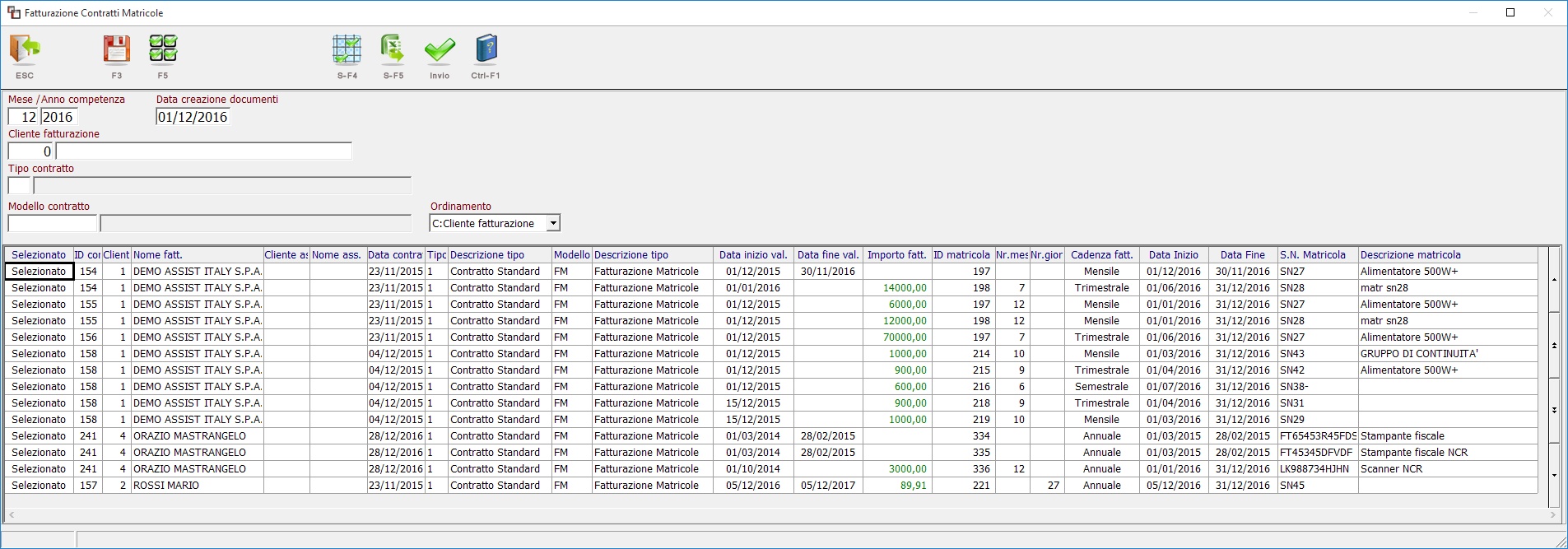Click the Anno competenza field showing 2016
This screenshot has height=549, width=1568.
tap(58, 117)
